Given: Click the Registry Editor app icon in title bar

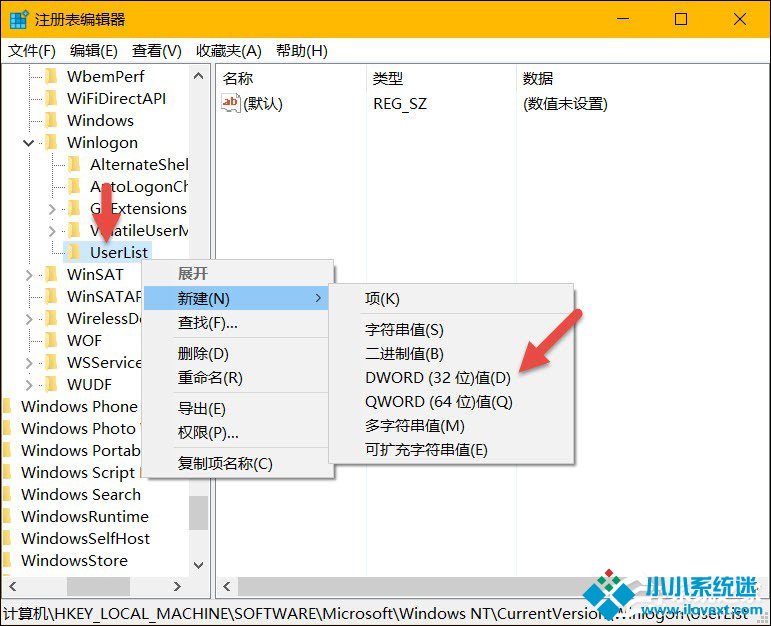Looking at the screenshot, I should (x=19, y=20).
